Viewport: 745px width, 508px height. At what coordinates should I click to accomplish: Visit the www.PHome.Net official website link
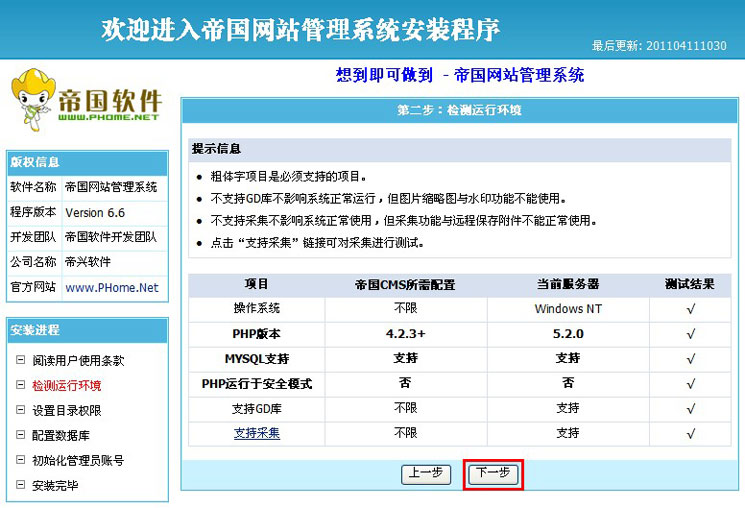112,287
